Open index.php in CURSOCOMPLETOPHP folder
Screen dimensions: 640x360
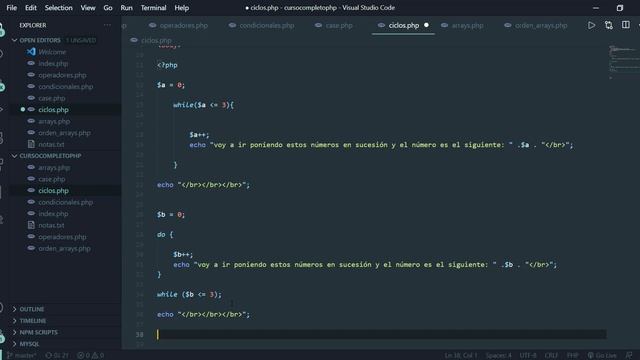53,213
